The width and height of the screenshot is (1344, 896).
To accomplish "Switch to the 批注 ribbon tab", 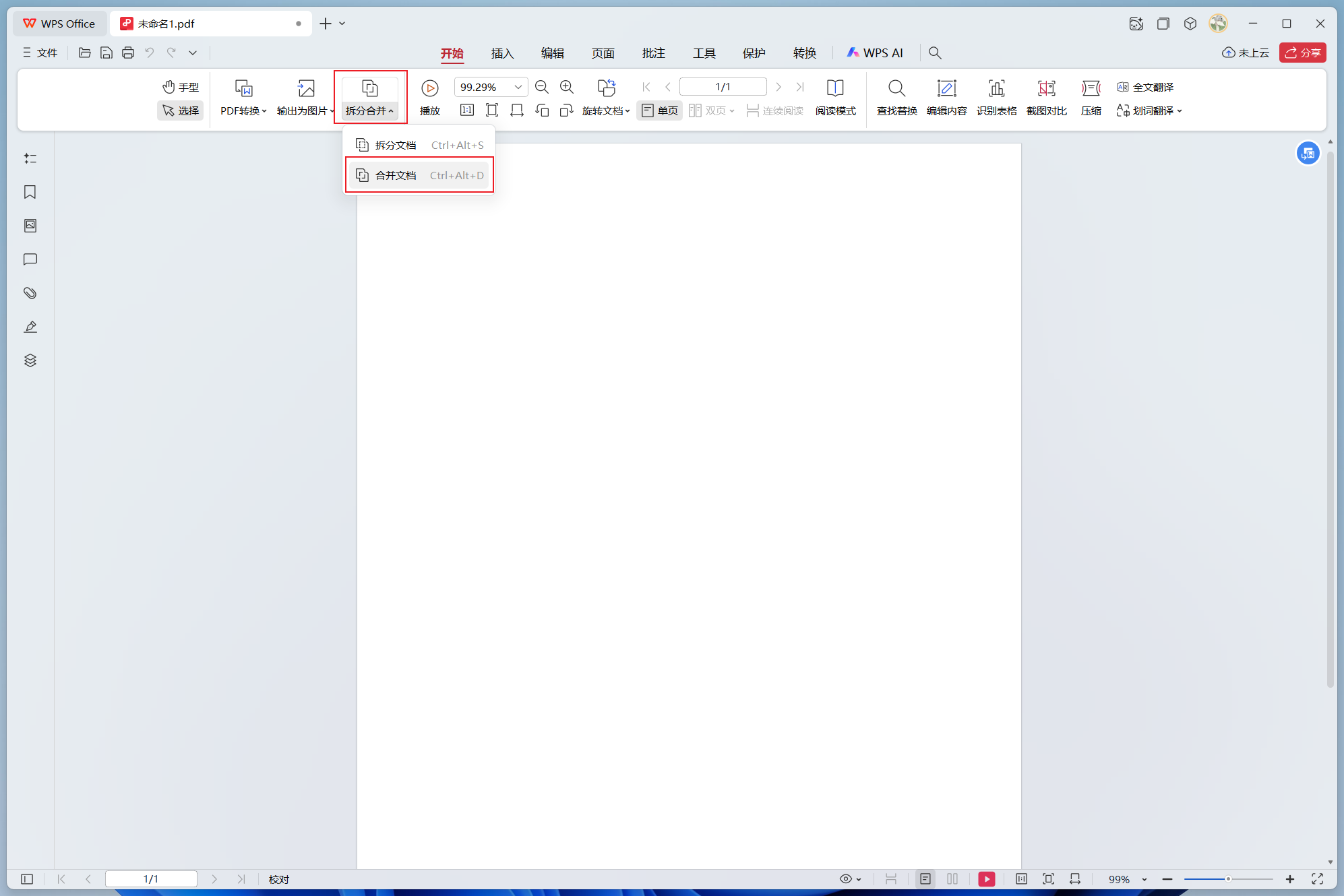I will (653, 53).
